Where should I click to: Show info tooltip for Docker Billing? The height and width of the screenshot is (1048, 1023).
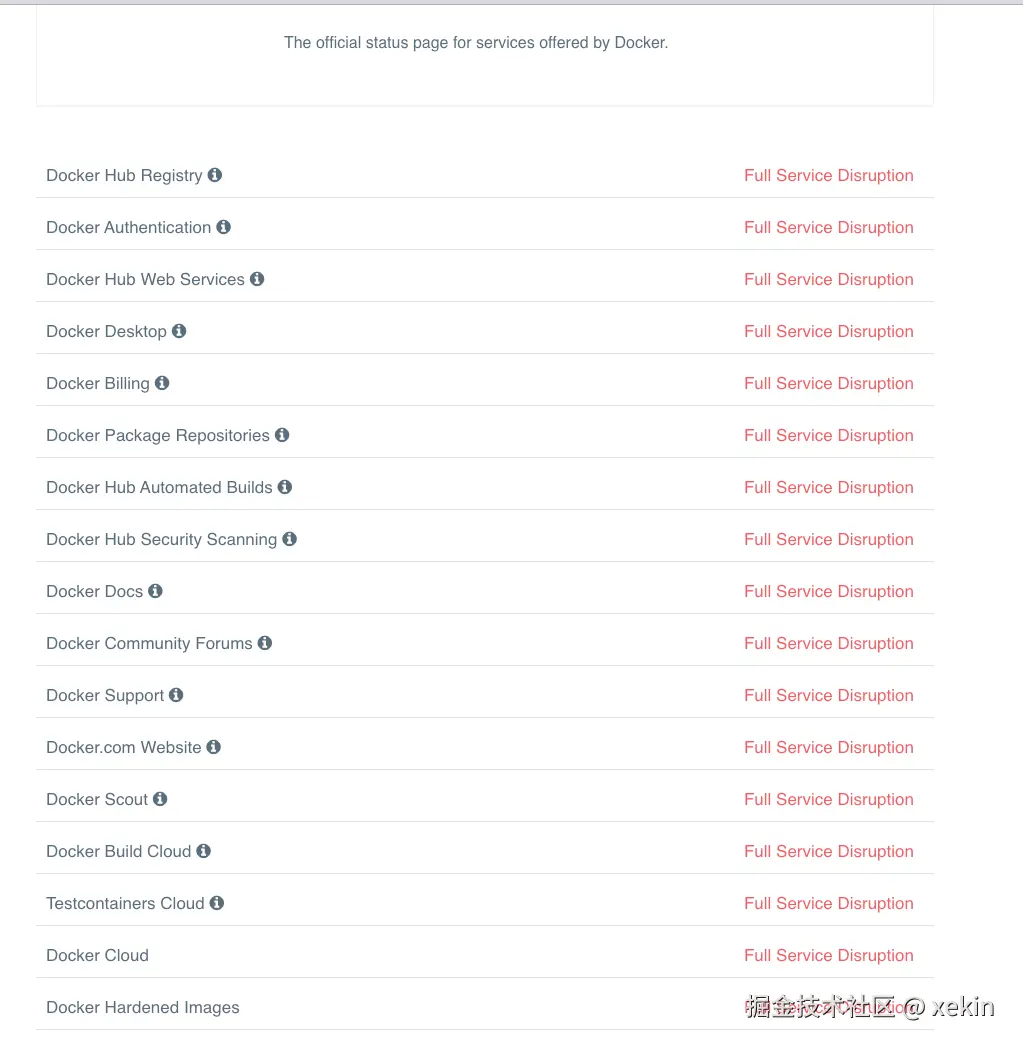(162, 383)
